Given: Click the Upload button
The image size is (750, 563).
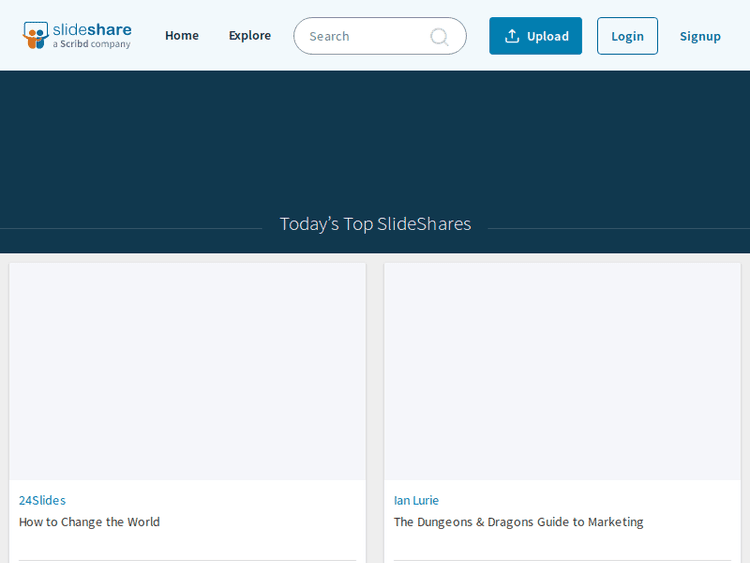Looking at the screenshot, I should [x=536, y=36].
